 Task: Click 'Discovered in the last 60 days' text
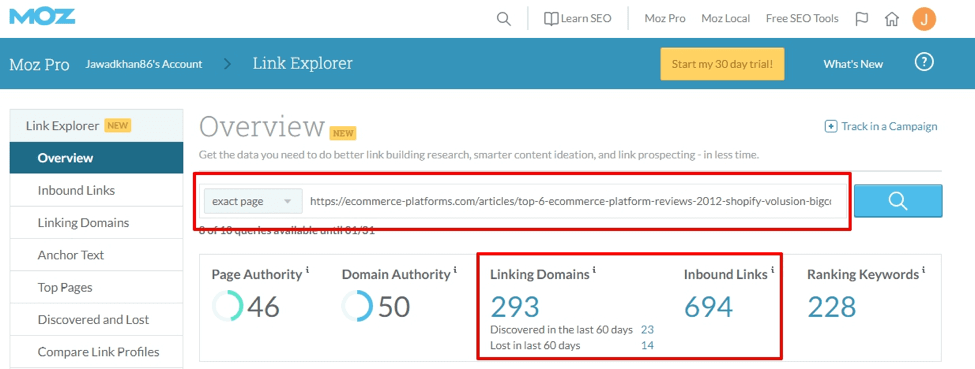click(561, 330)
